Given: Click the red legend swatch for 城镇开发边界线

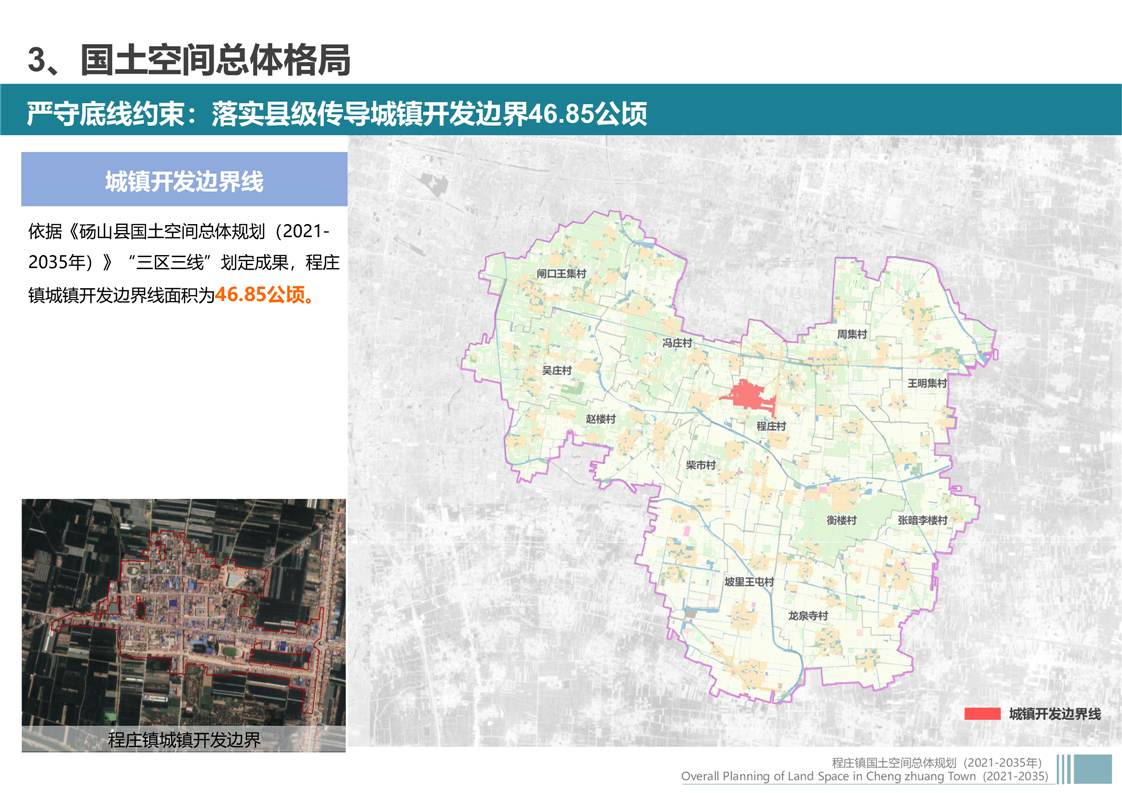Looking at the screenshot, I should (x=981, y=714).
